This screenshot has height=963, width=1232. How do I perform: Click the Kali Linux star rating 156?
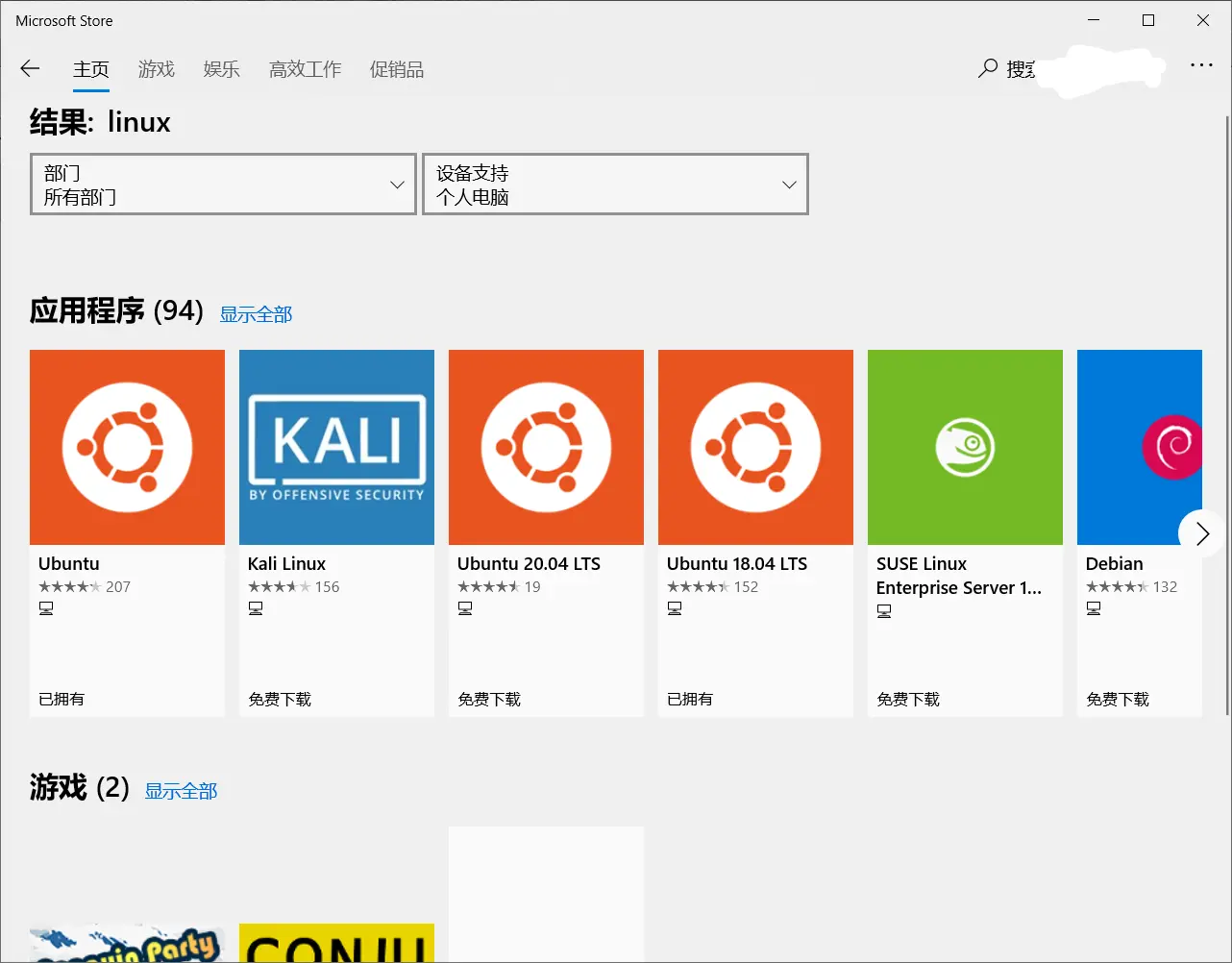pyautogui.click(x=294, y=587)
